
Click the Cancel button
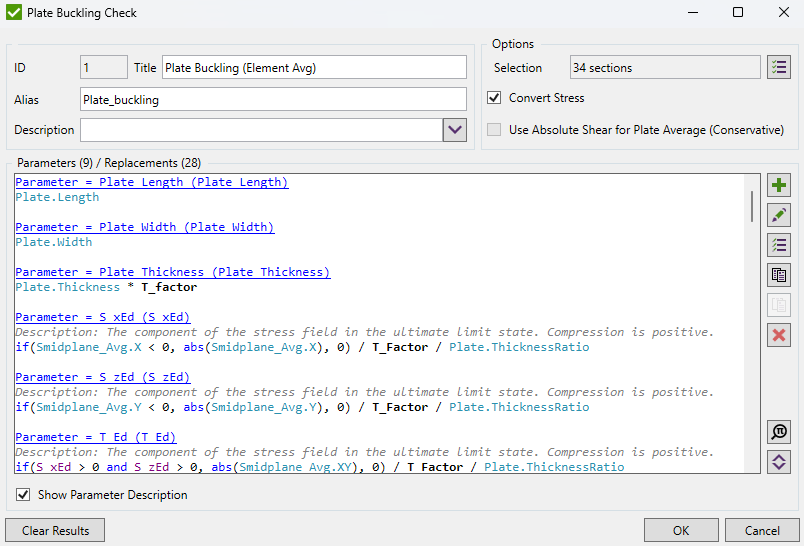(x=762, y=530)
